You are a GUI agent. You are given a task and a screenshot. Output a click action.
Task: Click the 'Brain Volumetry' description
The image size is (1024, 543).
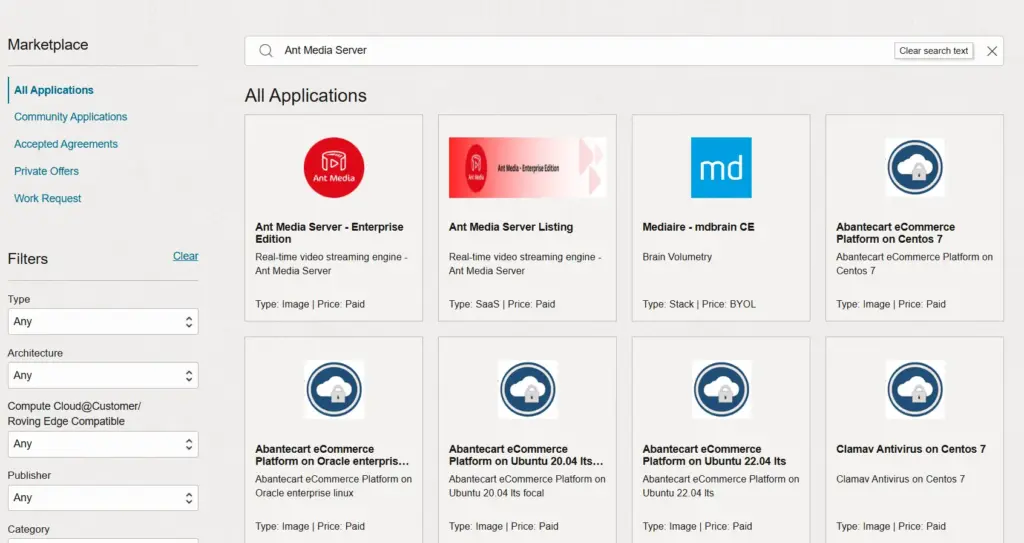coord(677,257)
